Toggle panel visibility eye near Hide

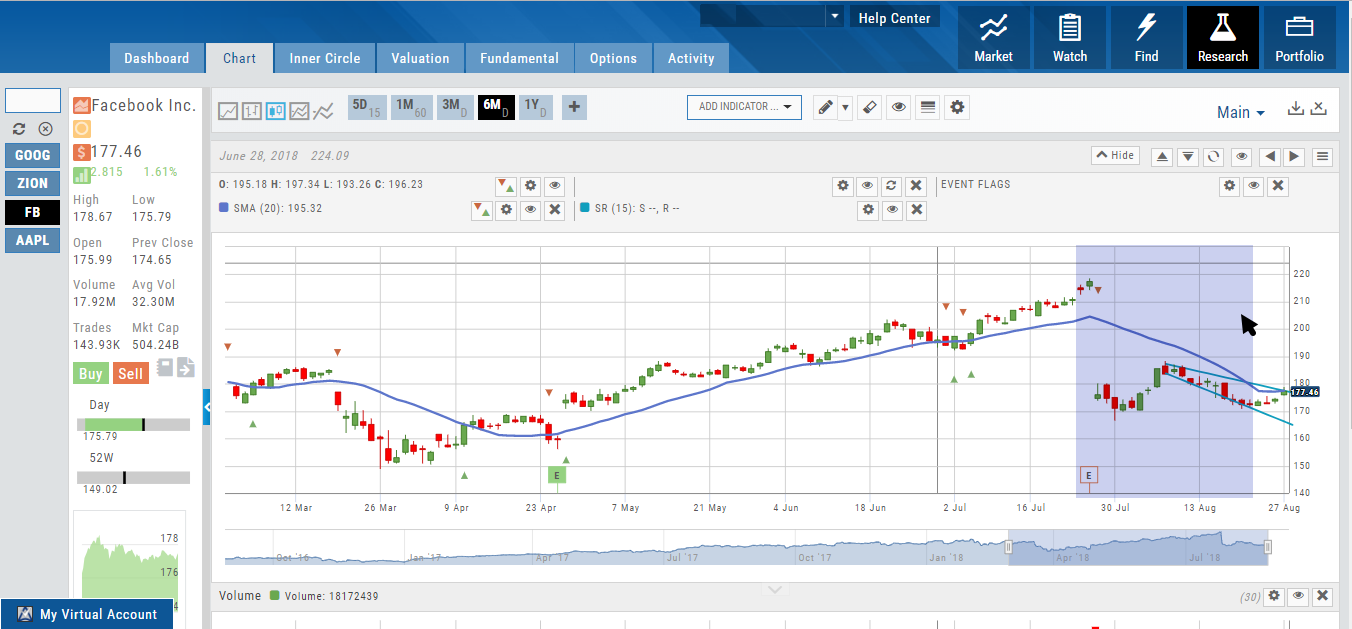(x=1241, y=157)
